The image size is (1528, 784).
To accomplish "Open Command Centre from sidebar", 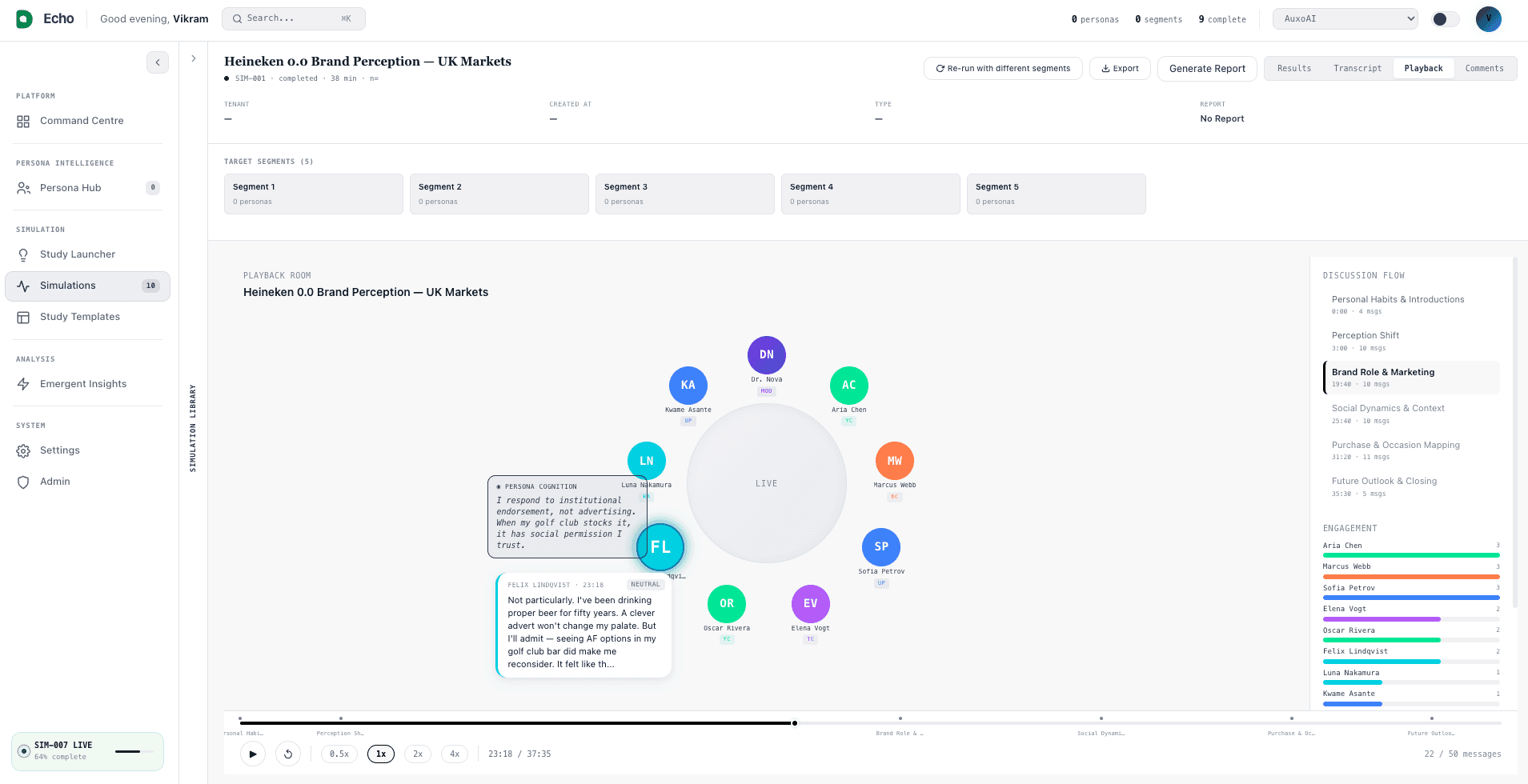I will pos(87,121).
